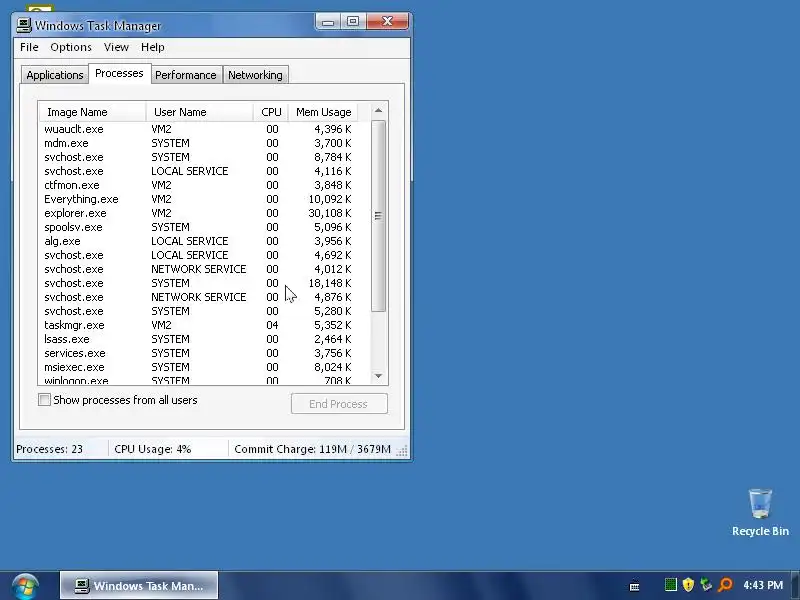The image size is (800, 600).
Task: Select svchost.exe using 8,784 K memory
Action: [204, 157]
